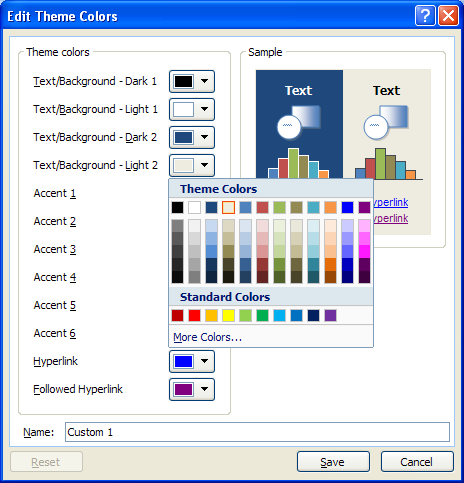Click the Save button
Screen dimensions: 464x483
point(333,462)
